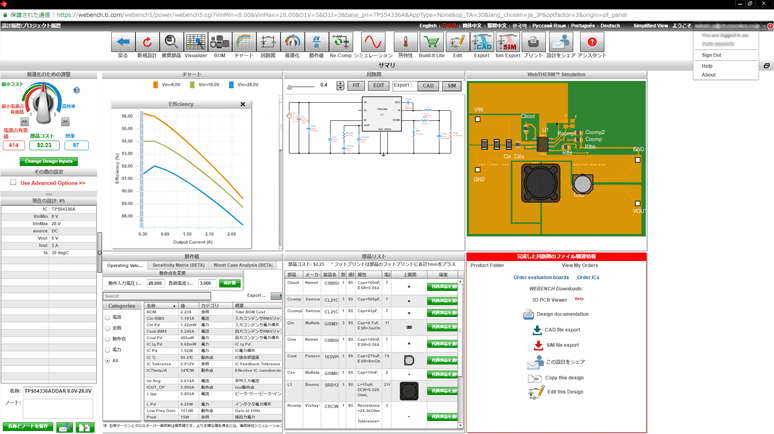Choose Help from the user menu
The height and width of the screenshot is (434, 774).
(707, 66)
